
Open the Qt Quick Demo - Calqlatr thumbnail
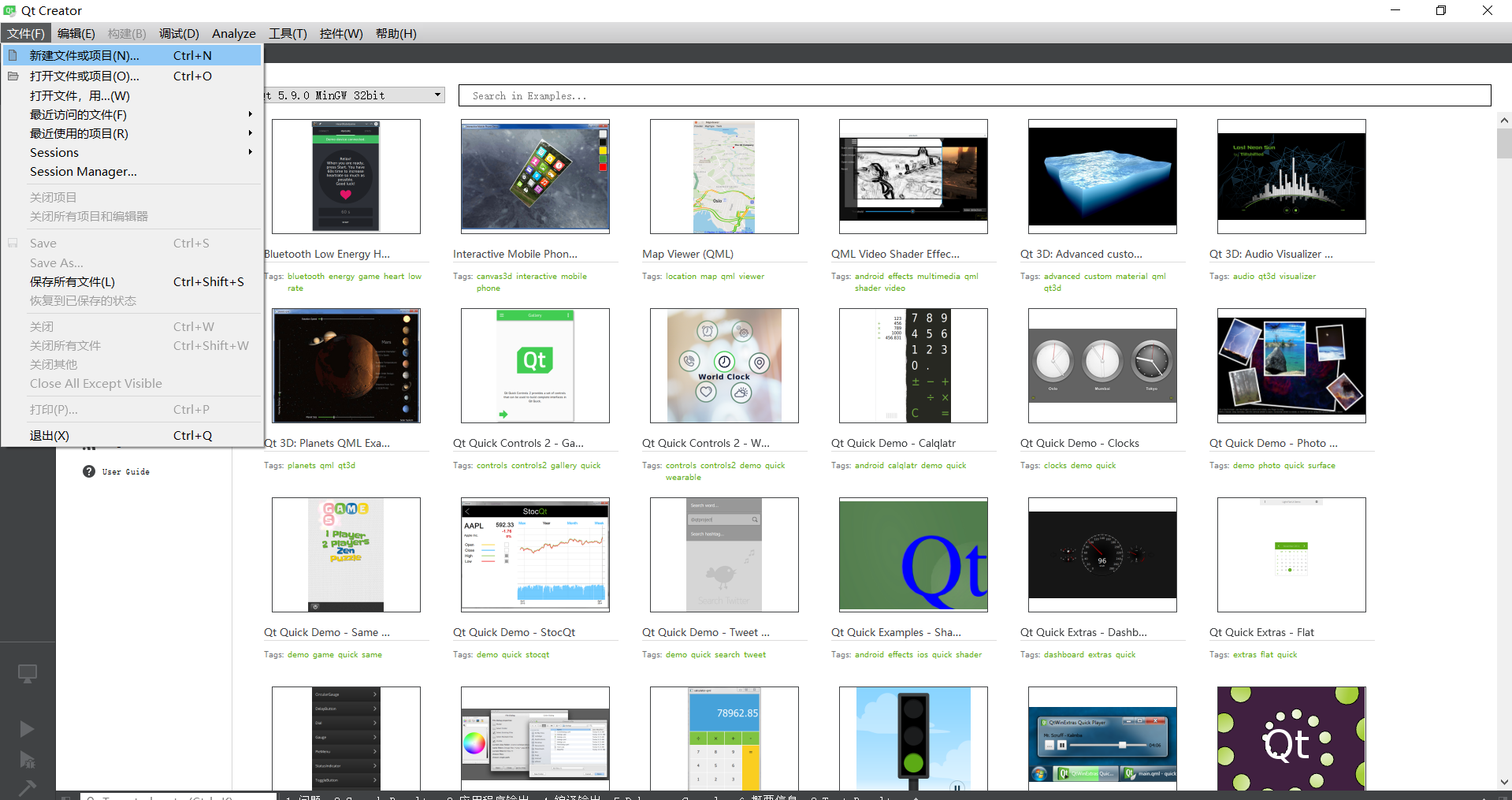click(x=913, y=366)
